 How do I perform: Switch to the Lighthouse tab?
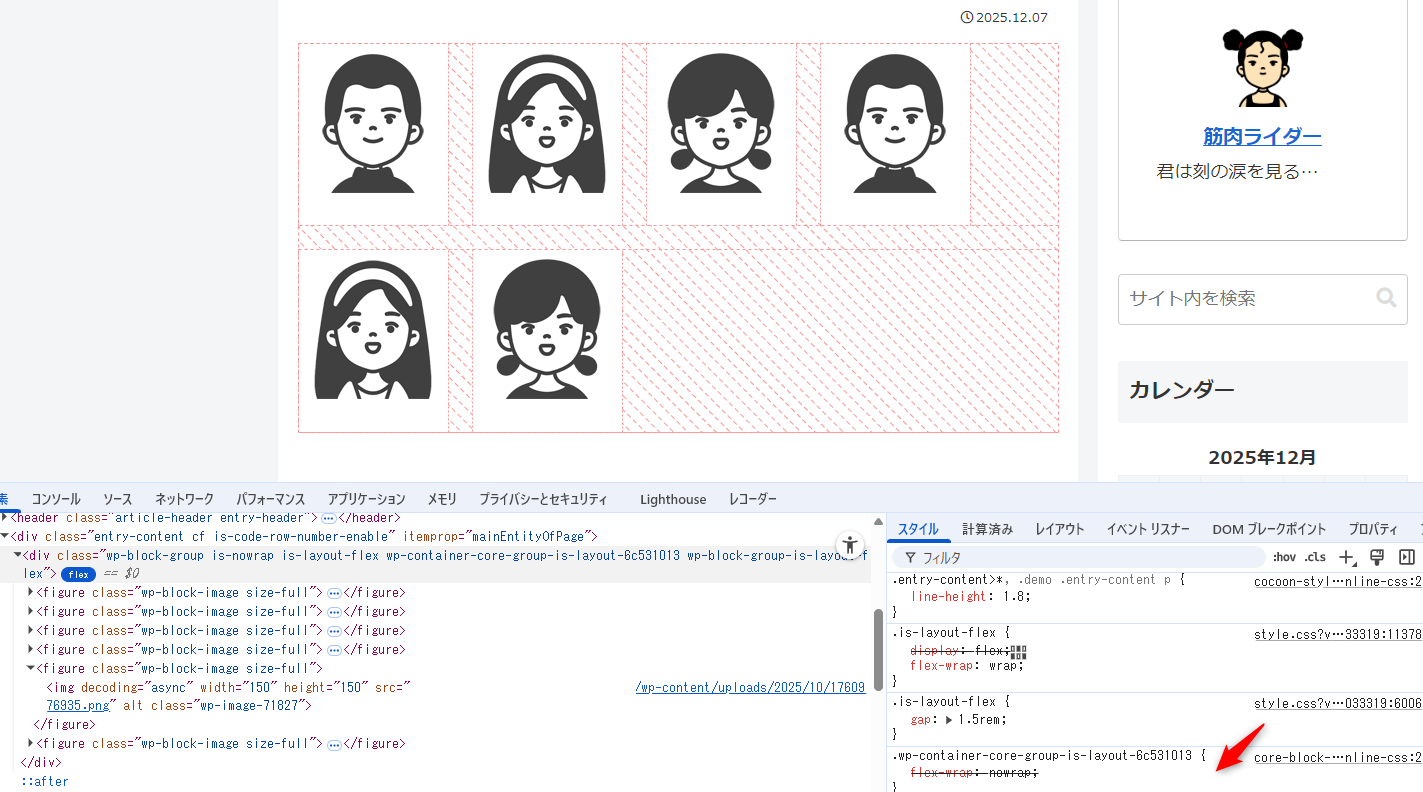tap(672, 499)
